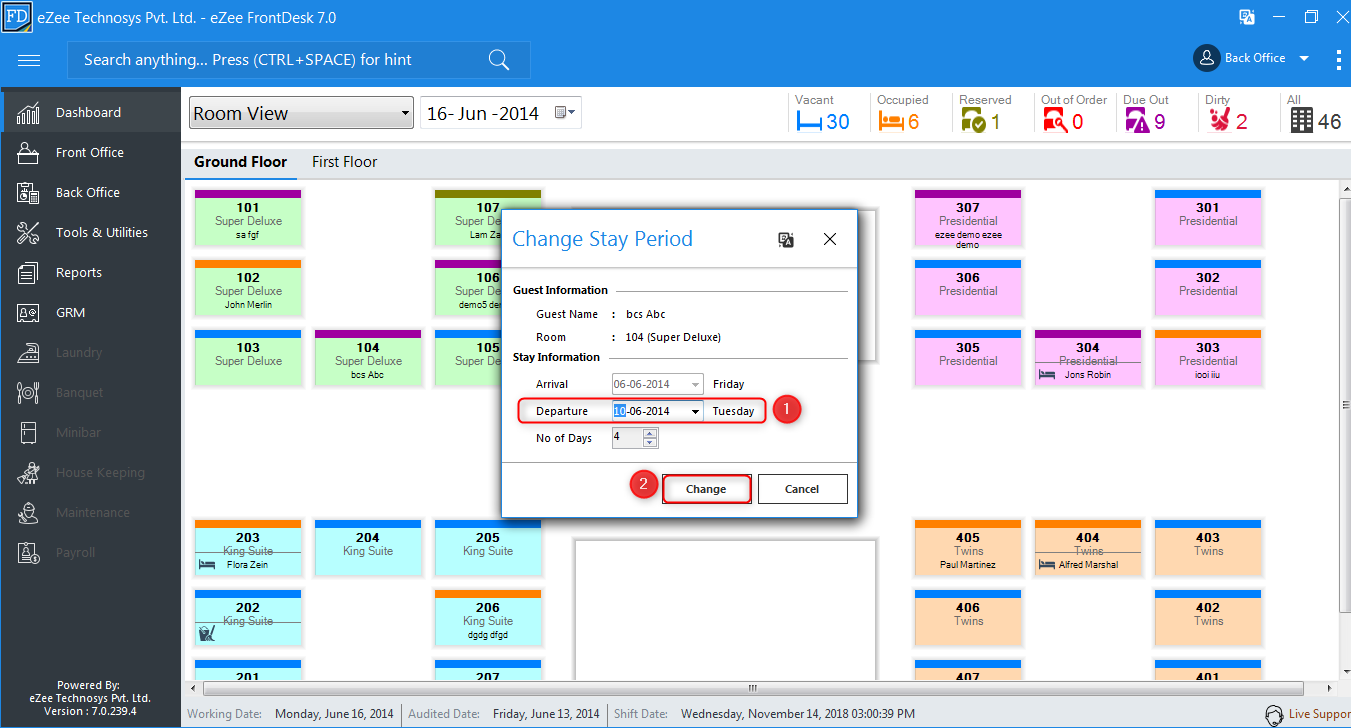Select room 405 Twins tile
This screenshot has width=1351, height=728.
point(968,550)
